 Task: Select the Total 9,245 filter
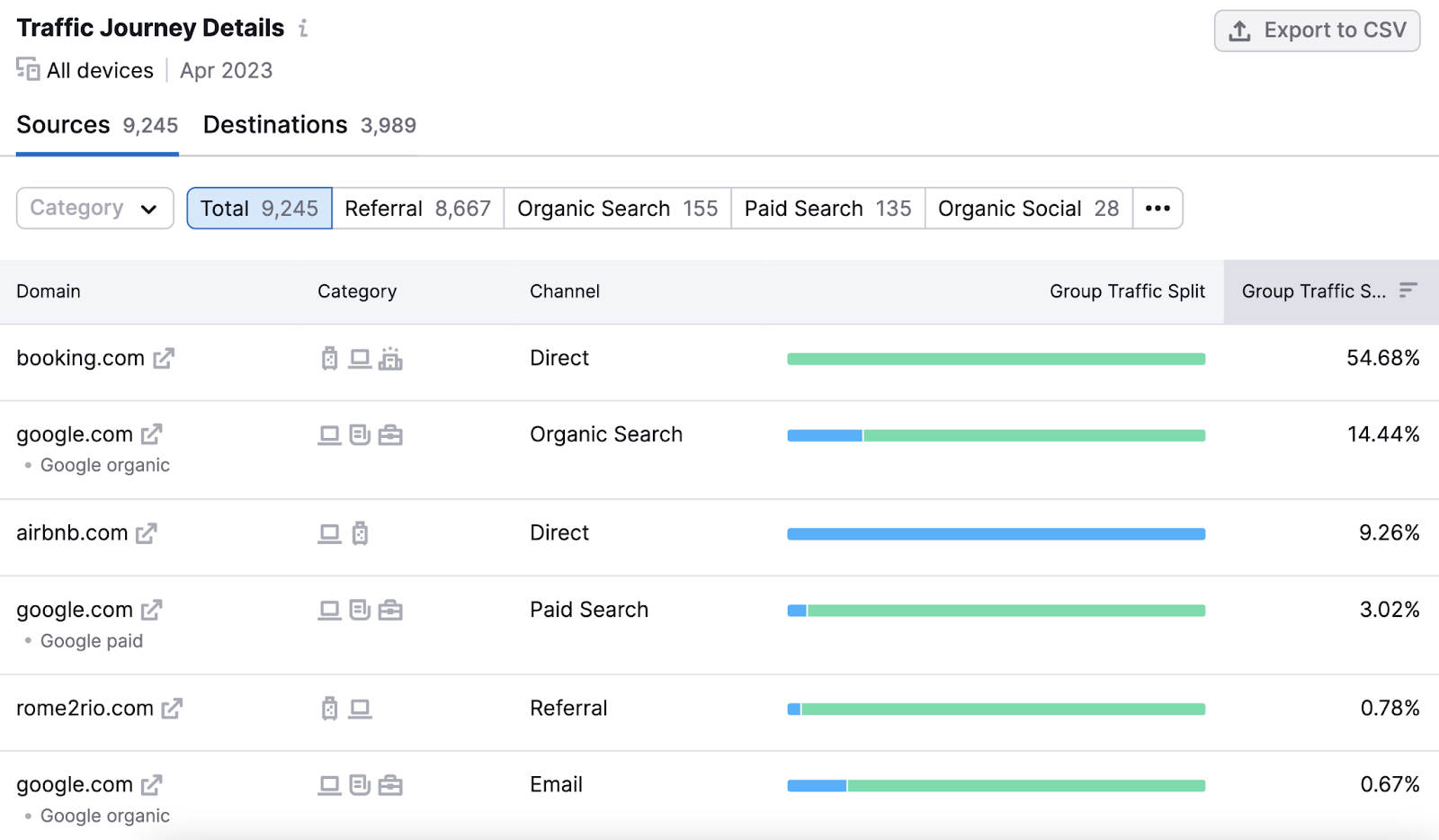(260, 209)
